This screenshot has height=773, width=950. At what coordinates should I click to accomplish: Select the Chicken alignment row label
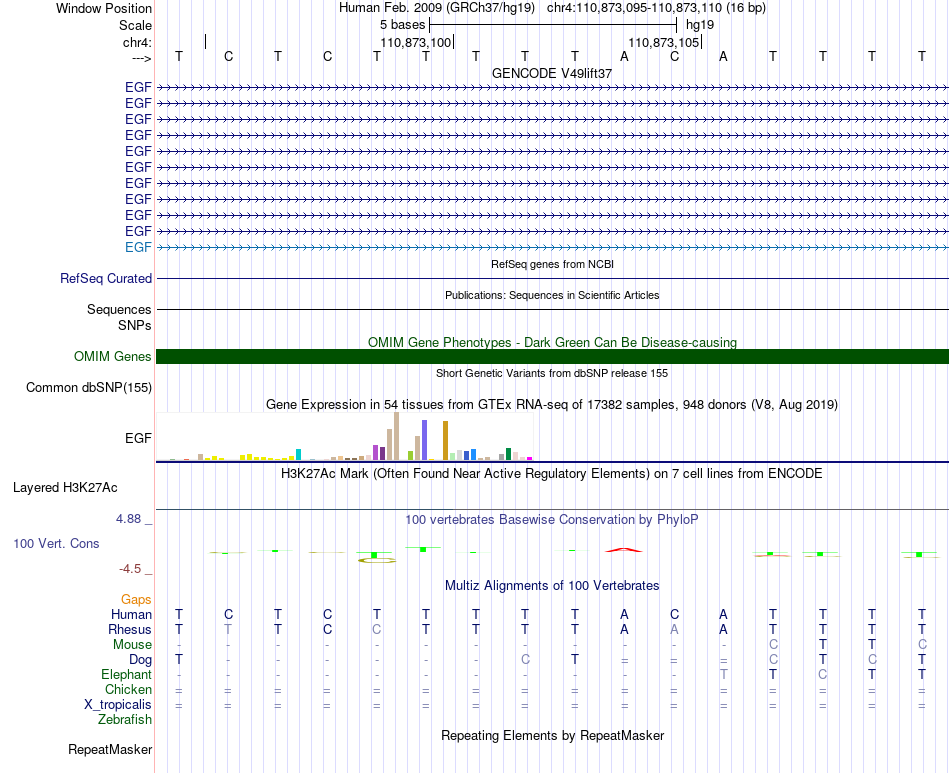[x=128, y=689]
